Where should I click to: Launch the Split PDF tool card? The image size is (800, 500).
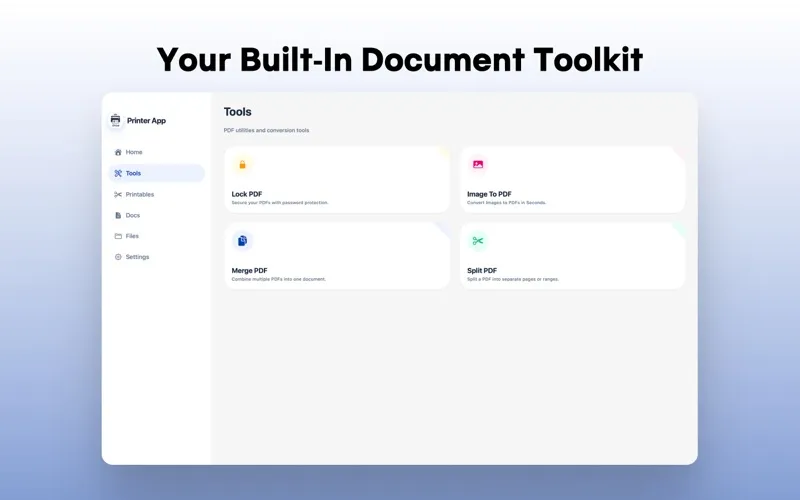572,256
